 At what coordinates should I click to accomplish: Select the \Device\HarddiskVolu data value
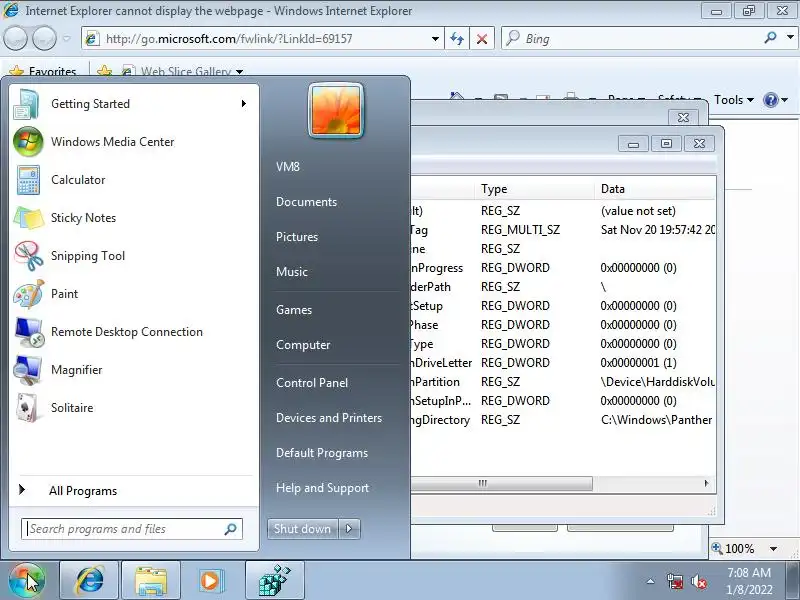click(658, 382)
